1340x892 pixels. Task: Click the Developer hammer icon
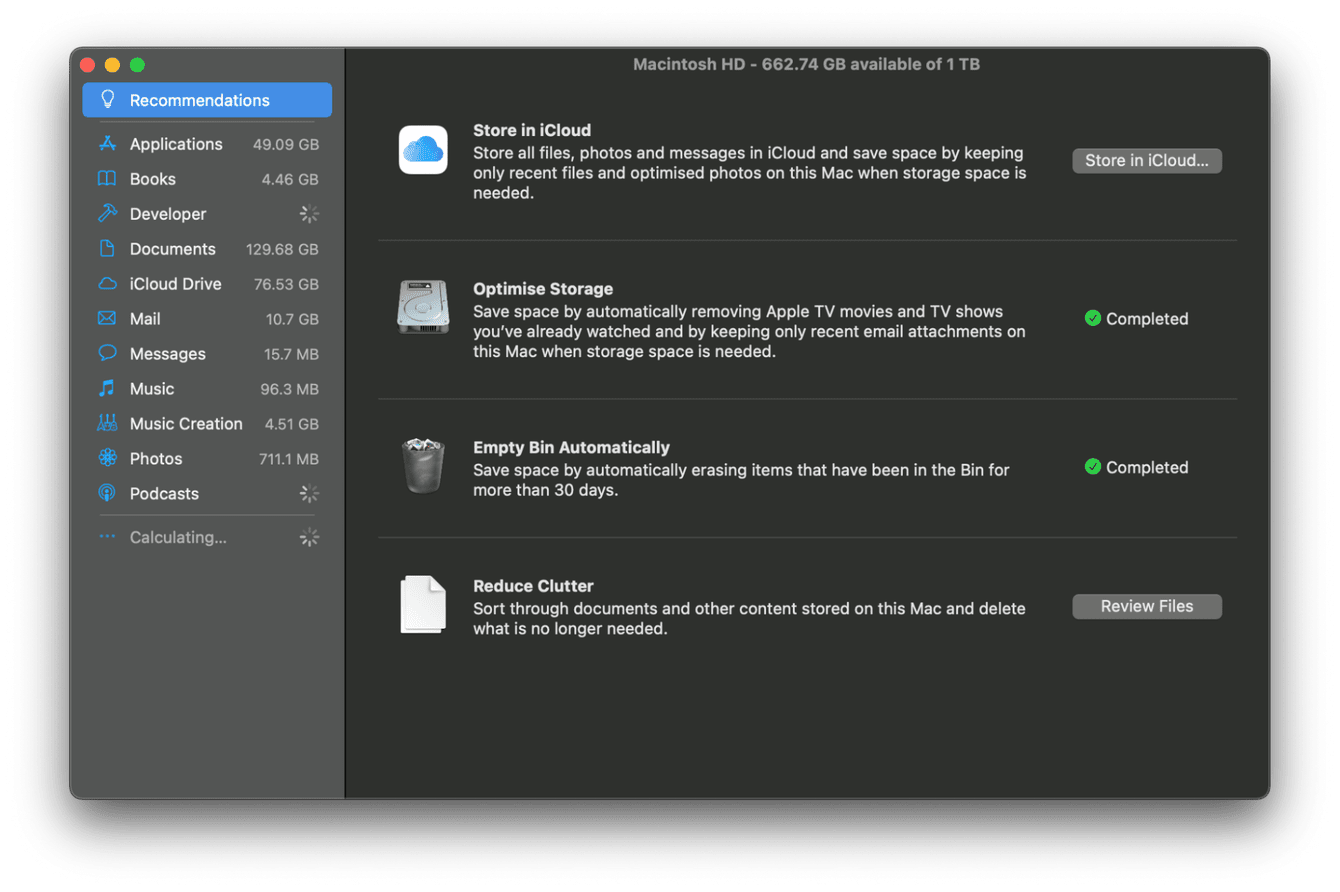coord(107,214)
